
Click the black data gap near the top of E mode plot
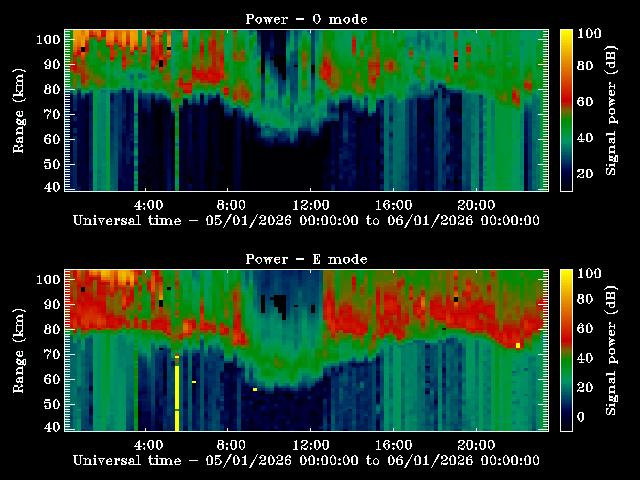click(281, 300)
